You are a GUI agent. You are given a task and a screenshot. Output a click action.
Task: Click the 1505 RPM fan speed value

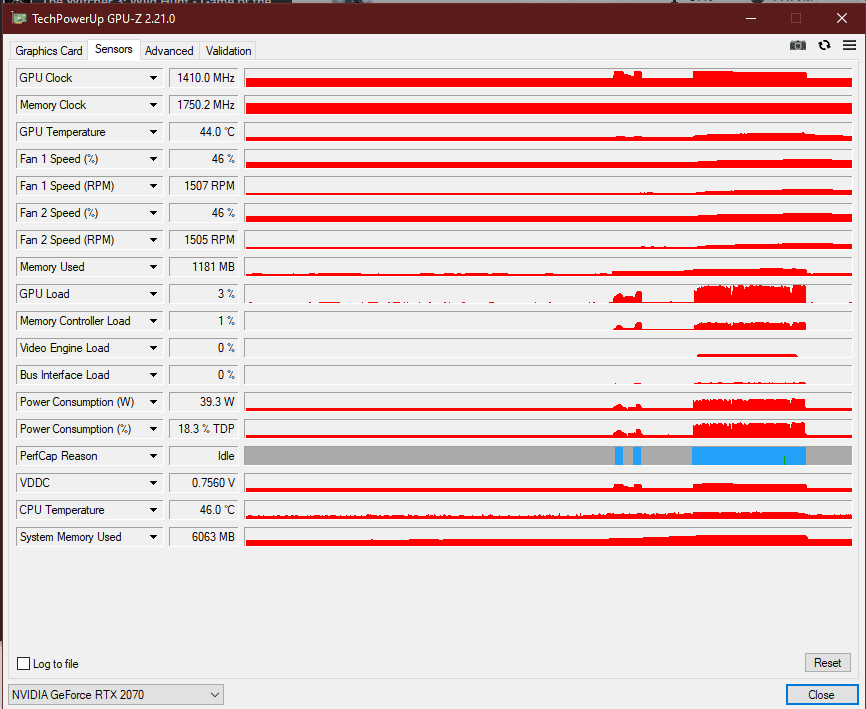tap(204, 240)
